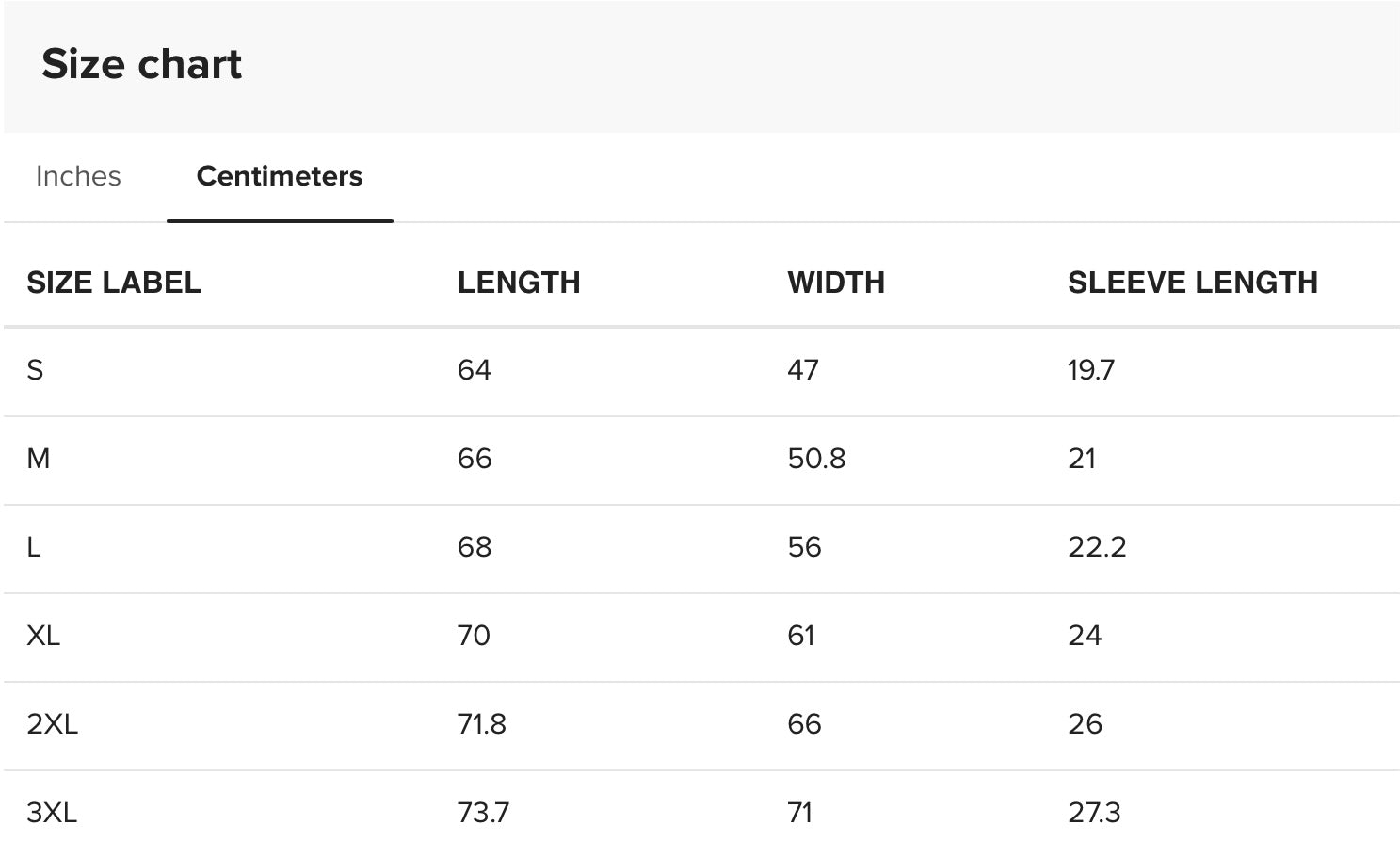Select the L size row label
Screen dimensions: 1400x857
tap(34, 547)
